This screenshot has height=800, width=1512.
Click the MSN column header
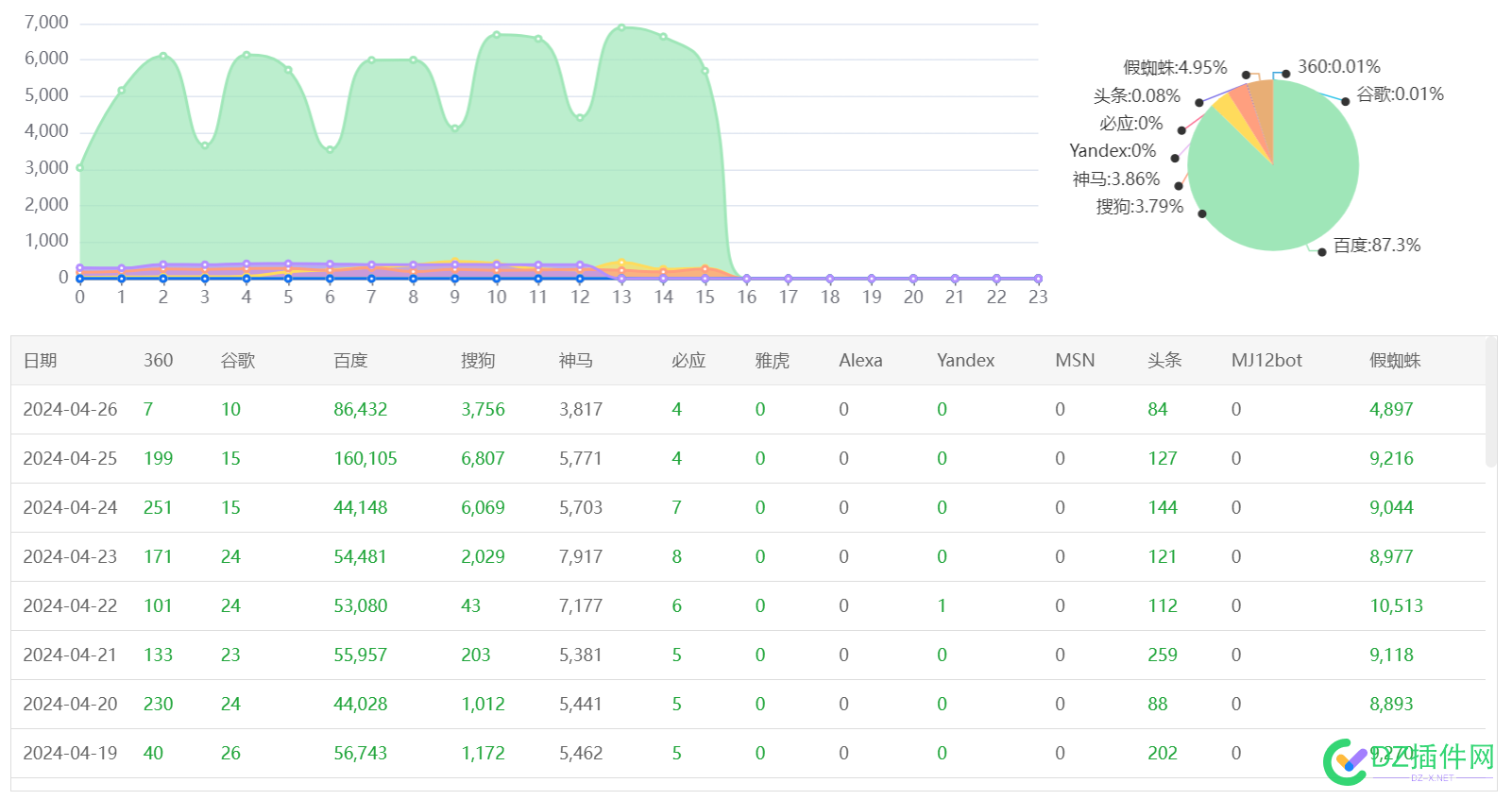click(x=1075, y=361)
